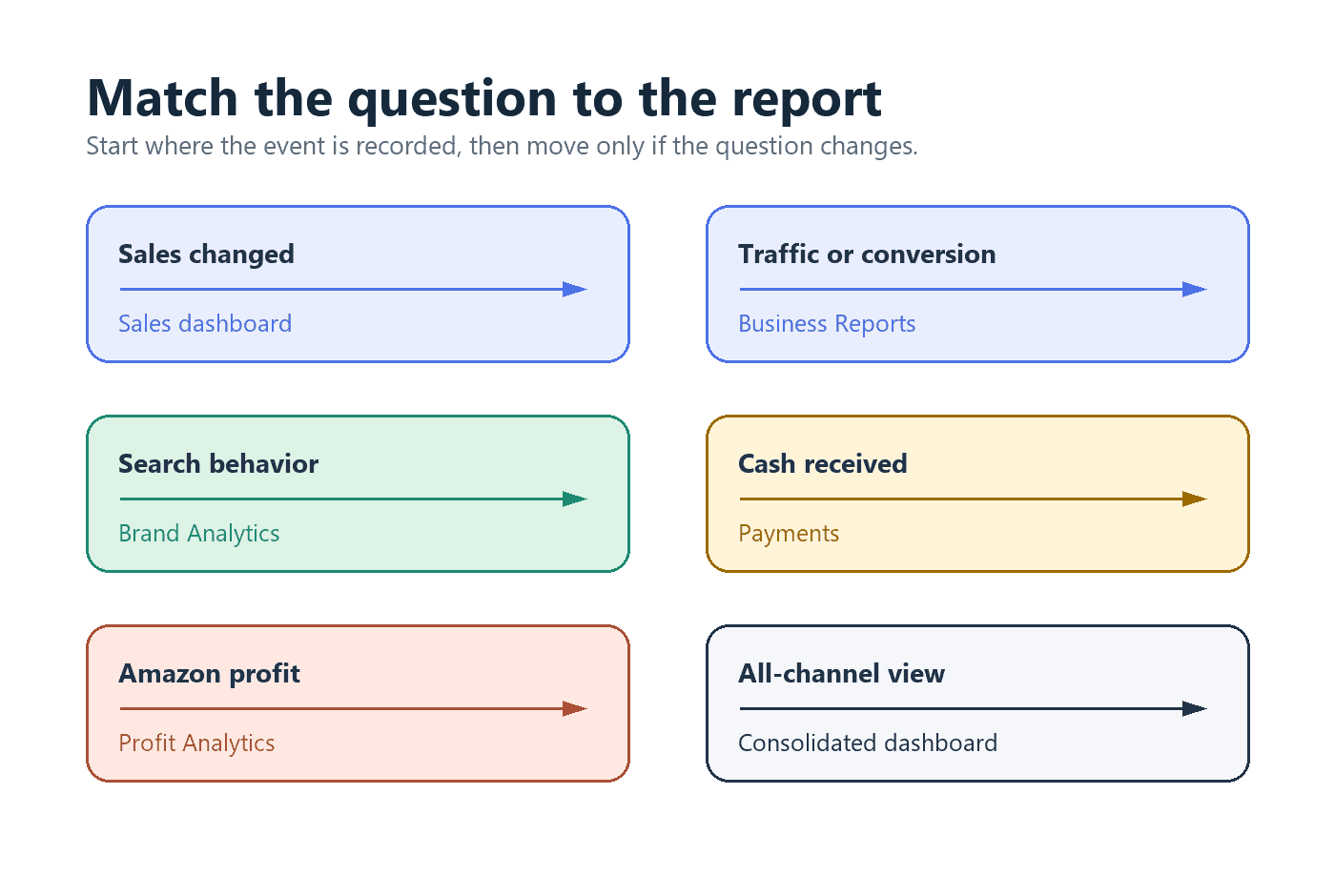Click the "Traffic or conversion" heading
The width and height of the screenshot is (1335, 896).
tap(867, 255)
